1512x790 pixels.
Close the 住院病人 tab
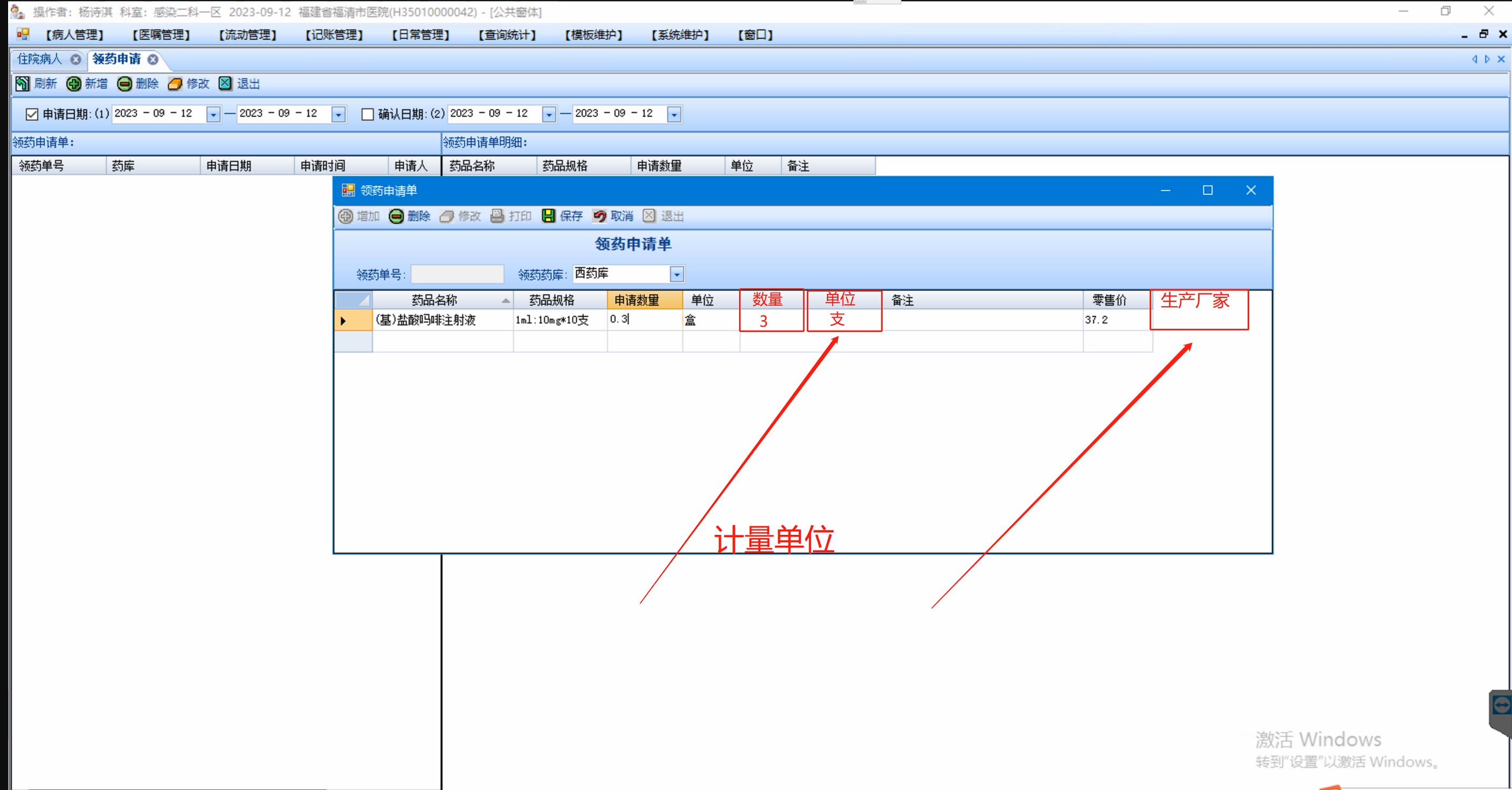[x=76, y=59]
